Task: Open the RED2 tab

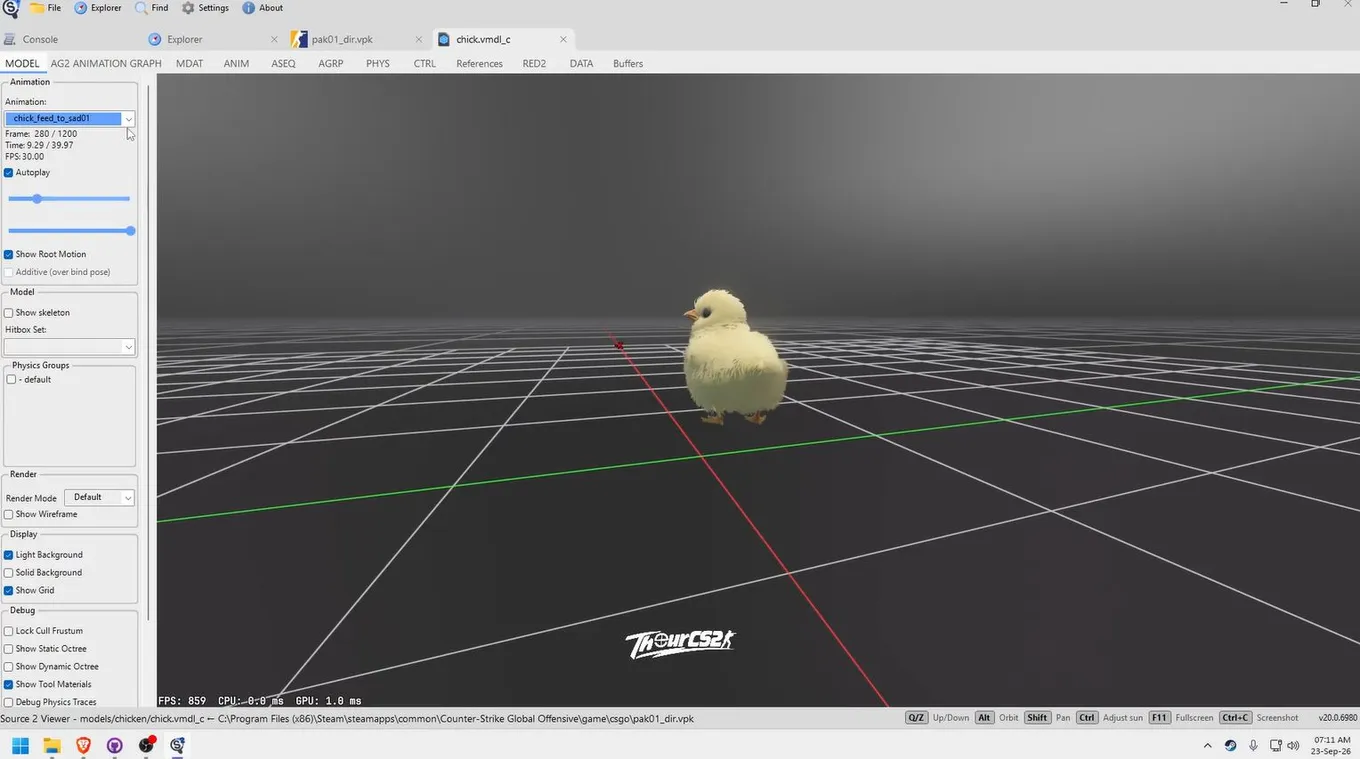Action: pos(534,63)
